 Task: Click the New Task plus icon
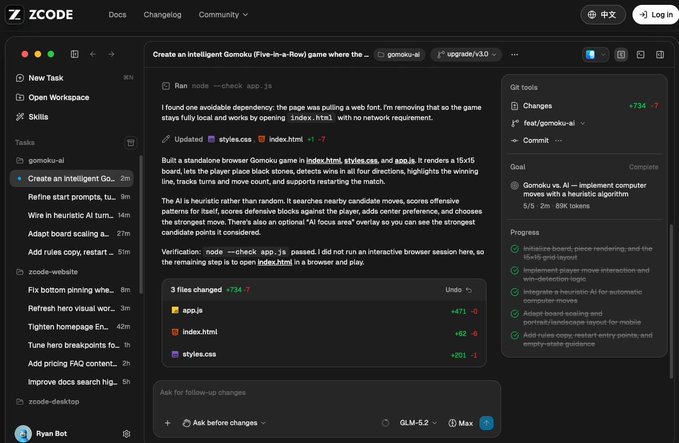19,78
